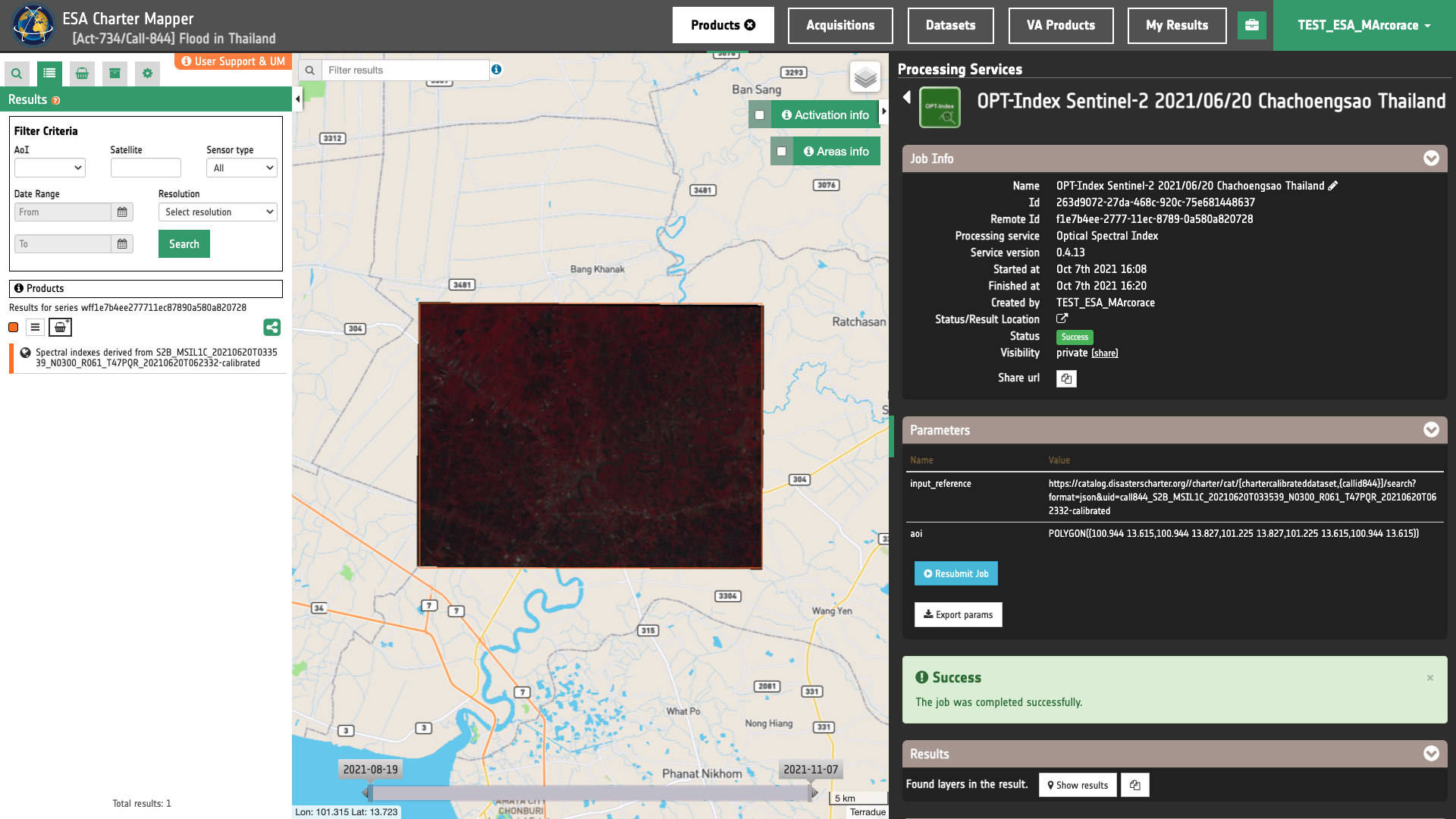Toggle the orange select-all results checkbox
Image resolution: width=1456 pixels, height=819 pixels.
(x=14, y=328)
